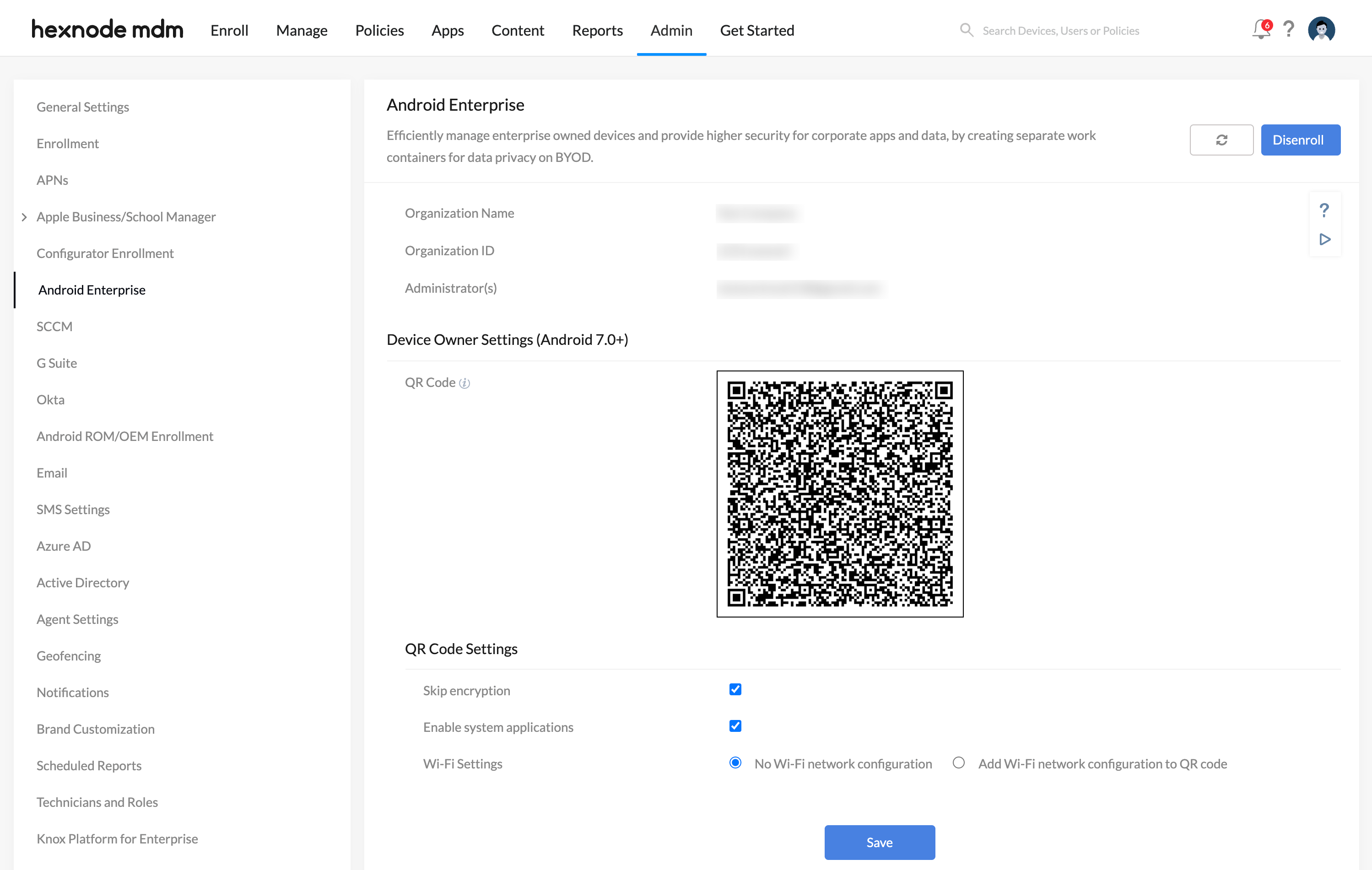
Task: Open the Get Started tab
Action: pyautogui.click(x=756, y=30)
